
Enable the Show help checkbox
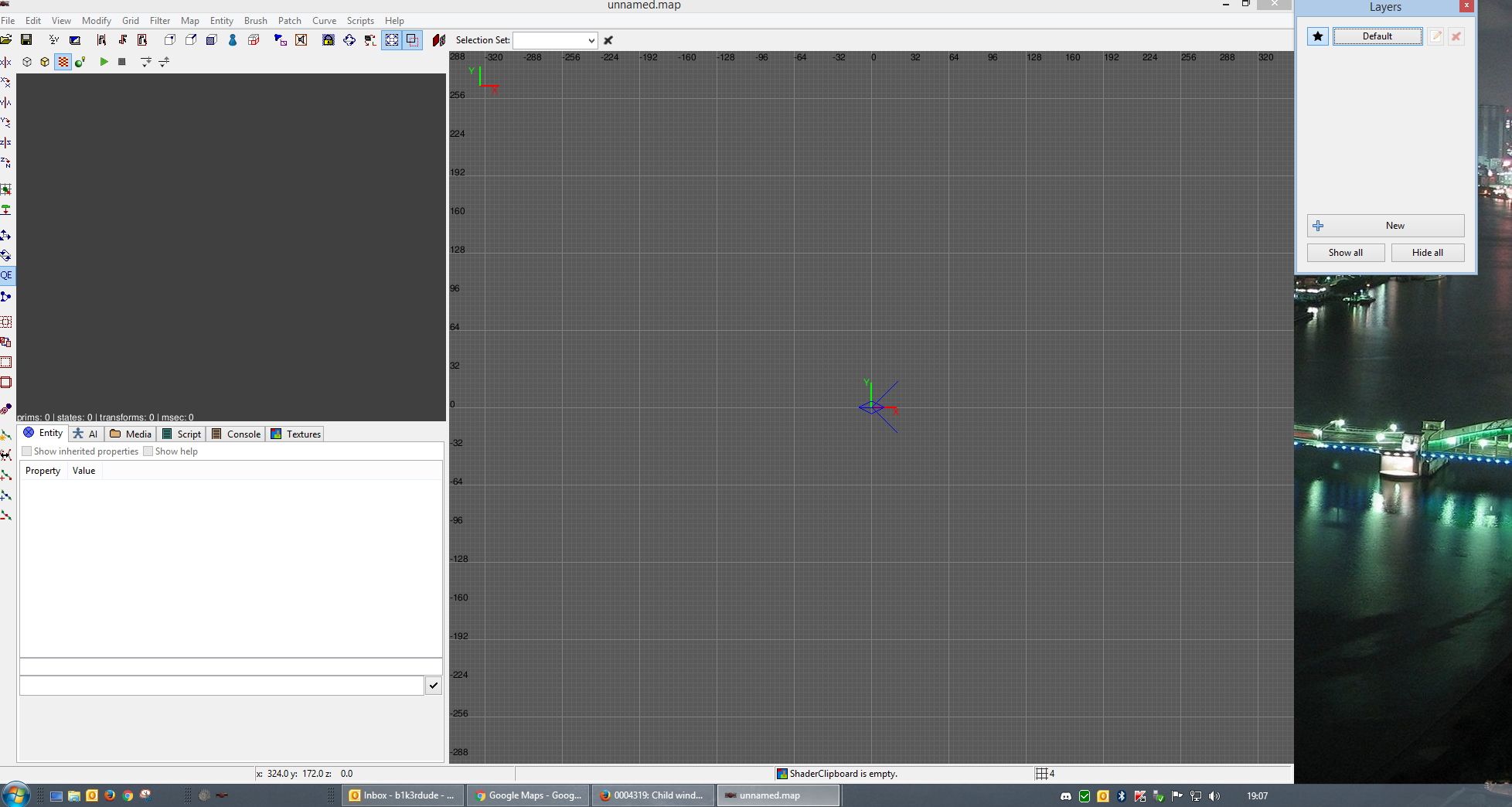click(148, 451)
